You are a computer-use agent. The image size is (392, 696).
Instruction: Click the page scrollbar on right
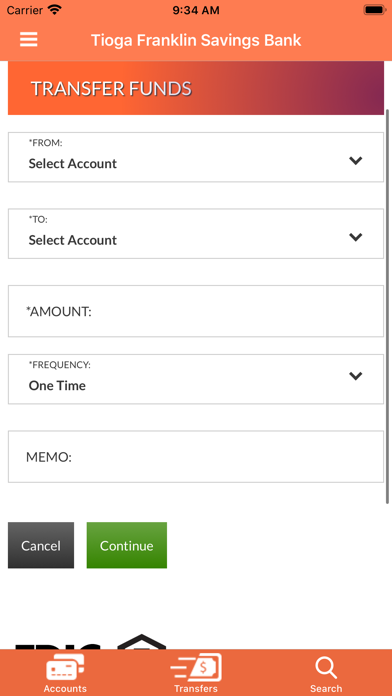click(x=387, y=306)
